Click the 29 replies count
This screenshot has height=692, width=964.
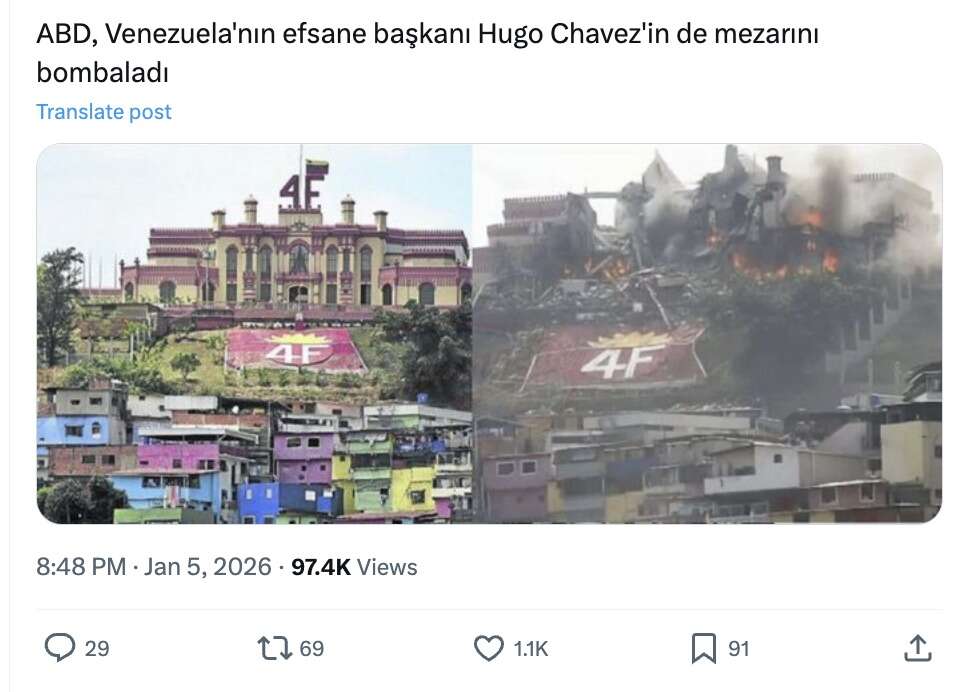tap(97, 649)
